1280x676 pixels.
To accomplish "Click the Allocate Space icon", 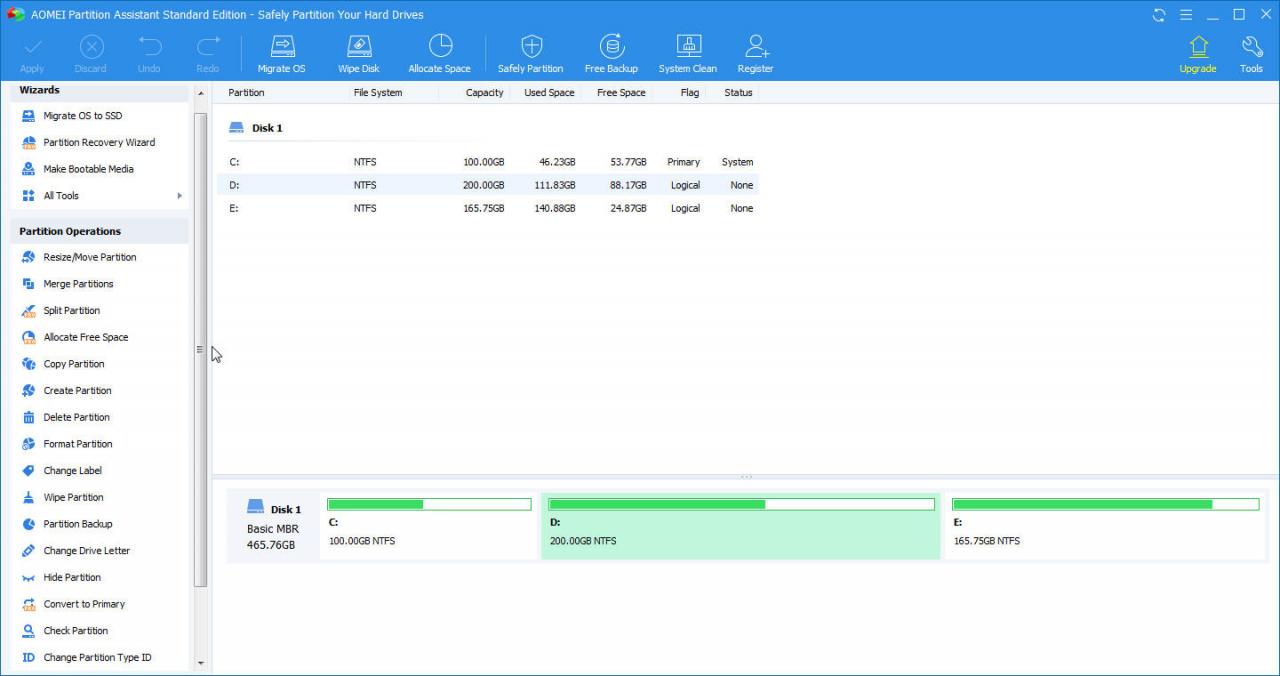I will [439, 52].
